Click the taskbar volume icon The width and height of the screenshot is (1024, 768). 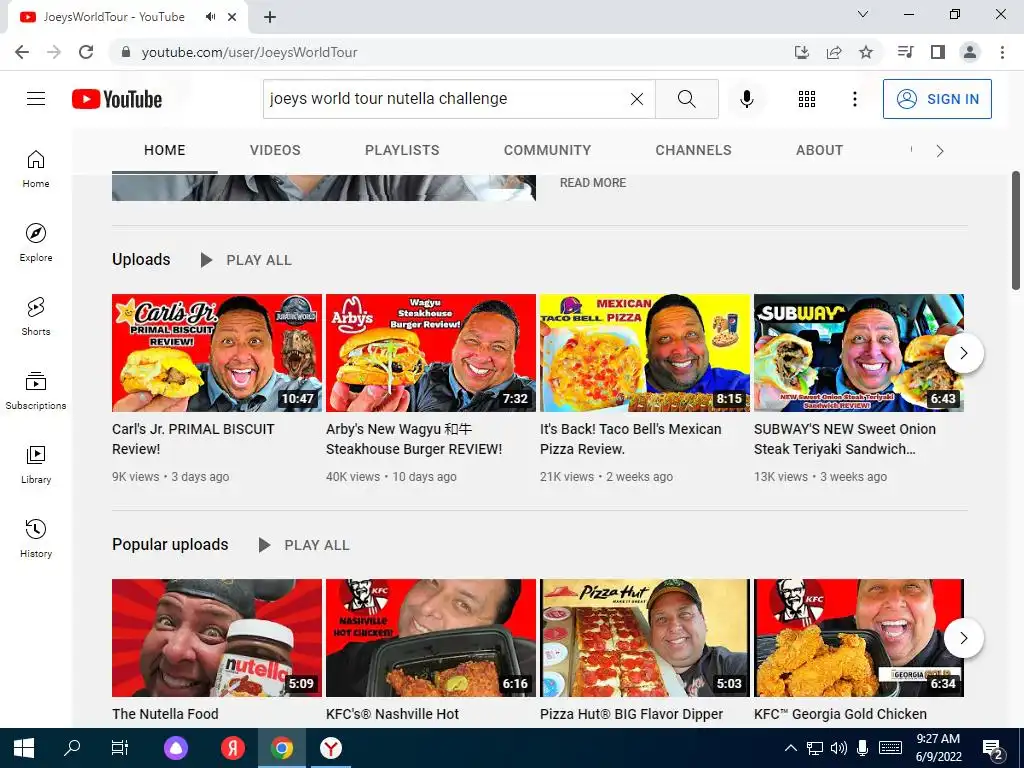coord(839,748)
